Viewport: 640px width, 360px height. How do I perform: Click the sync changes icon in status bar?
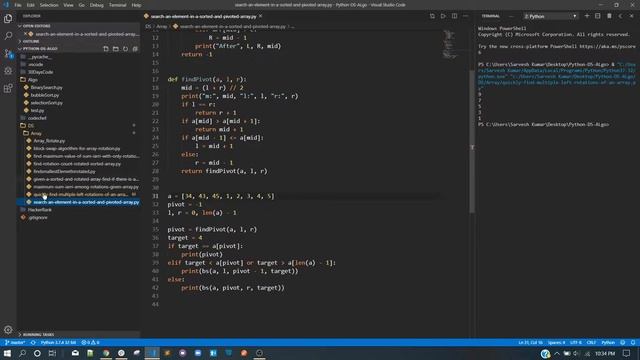(x=33, y=342)
